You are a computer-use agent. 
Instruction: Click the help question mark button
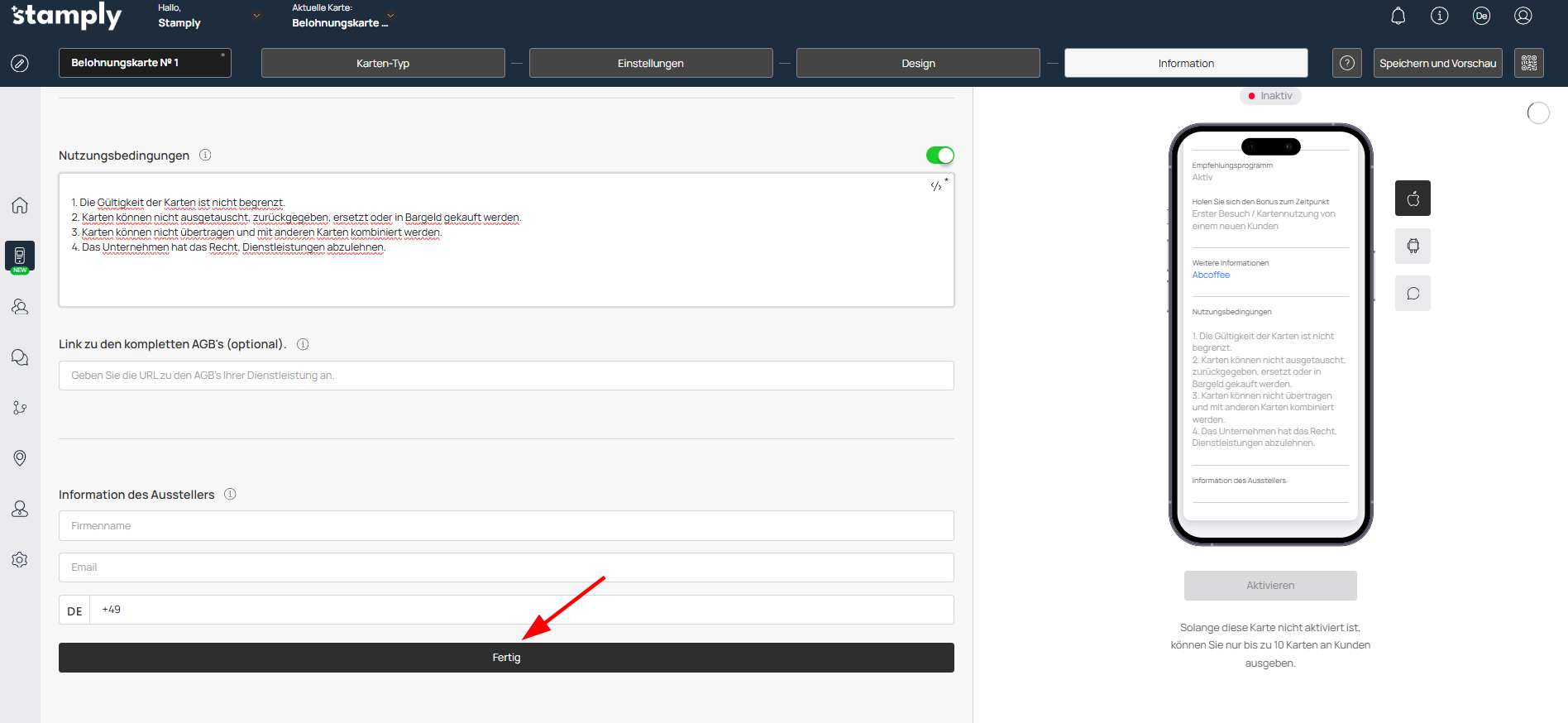point(1346,63)
